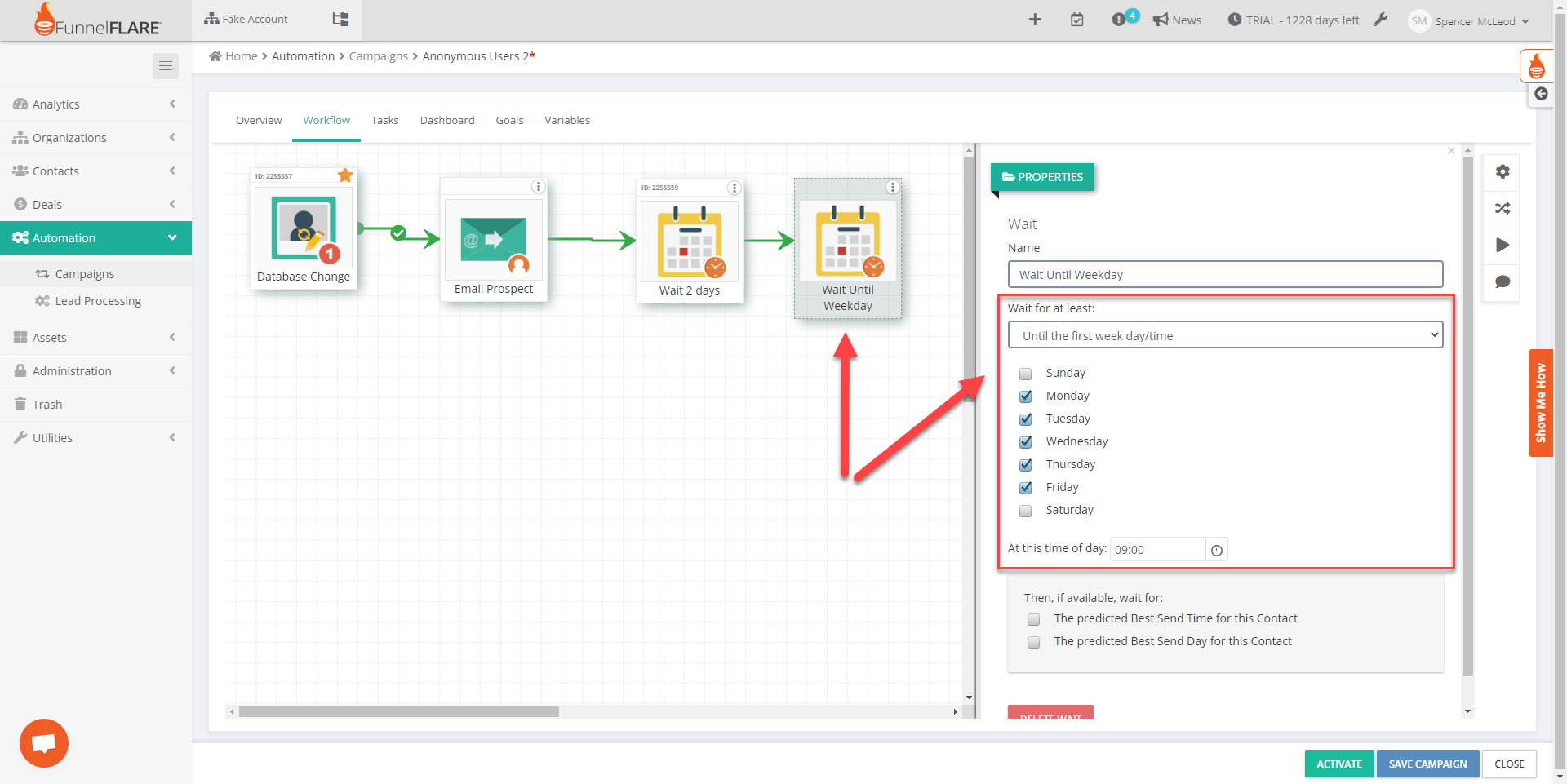Open the alerts icon with badge 4
The height and width of the screenshot is (784, 1567).
(x=1124, y=18)
